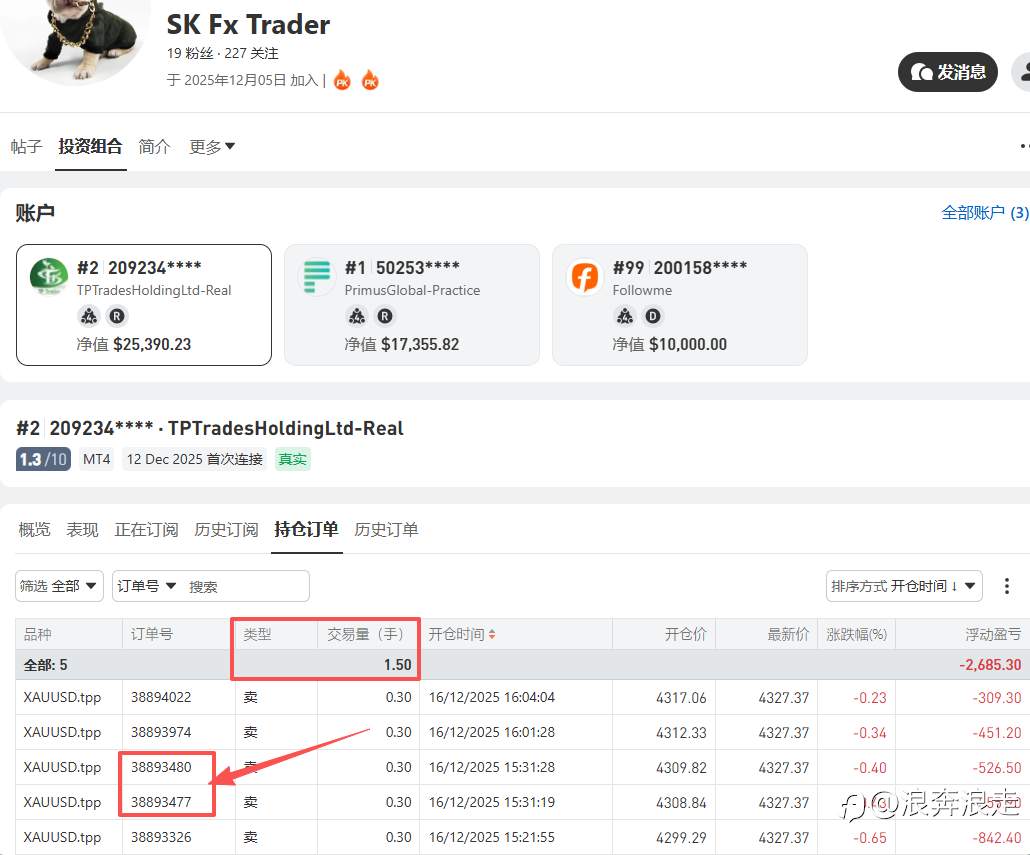Click the triangle badge icon on PrimusGlobal card
1030x855 pixels.
357,317
